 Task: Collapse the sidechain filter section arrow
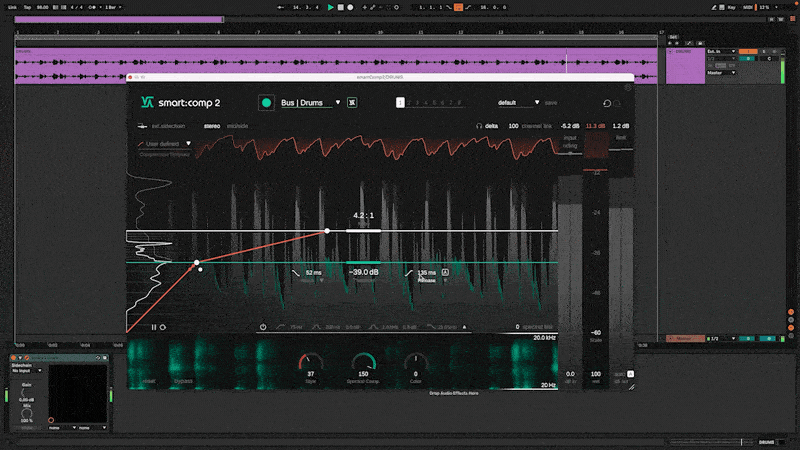pyautogui.click(x=464, y=327)
